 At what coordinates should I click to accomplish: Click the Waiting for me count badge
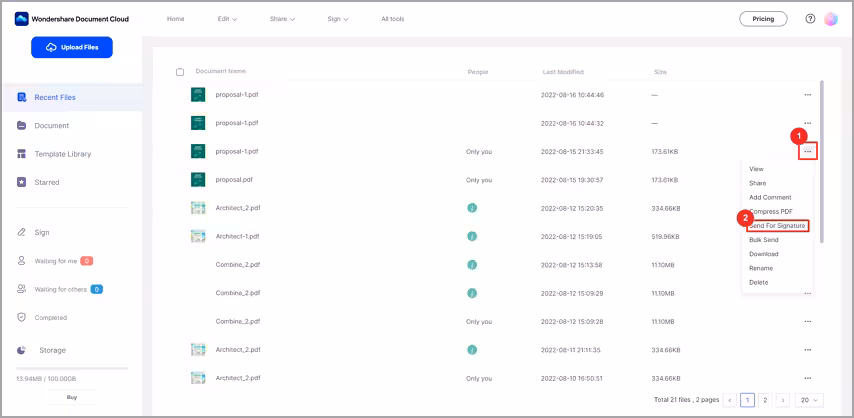(87, 261)
